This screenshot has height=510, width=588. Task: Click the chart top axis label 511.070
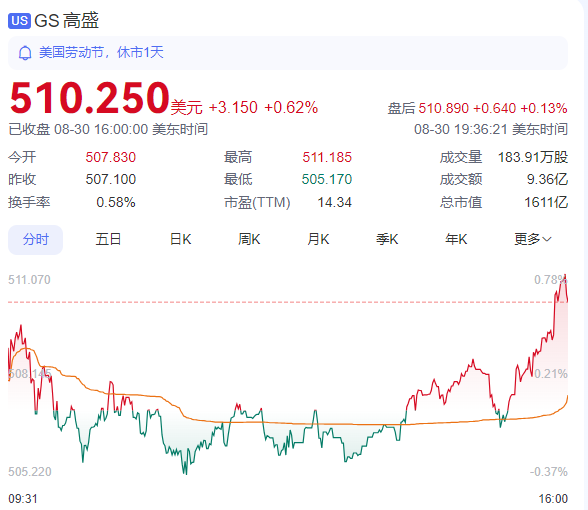[x=29, y=280]
